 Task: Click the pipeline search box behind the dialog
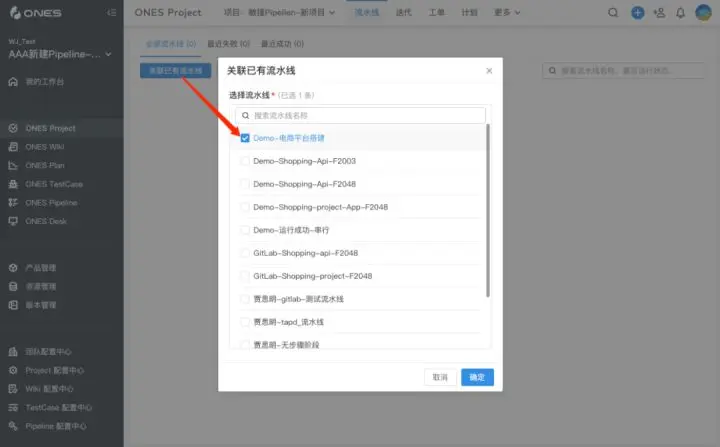point(623,70)
